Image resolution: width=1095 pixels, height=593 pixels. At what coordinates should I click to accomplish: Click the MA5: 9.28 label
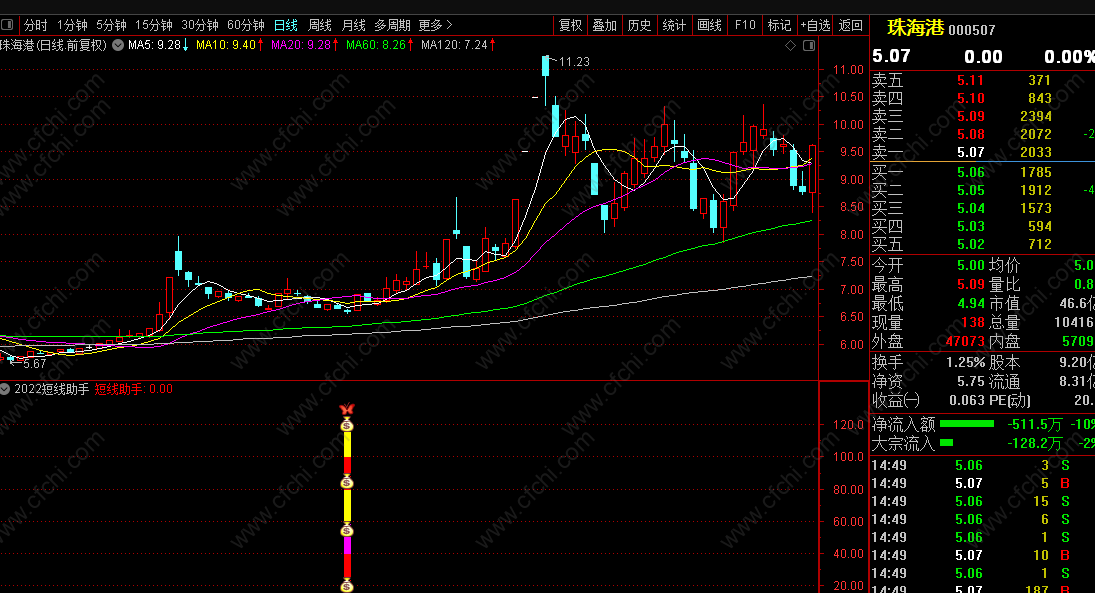pos(158,45)
